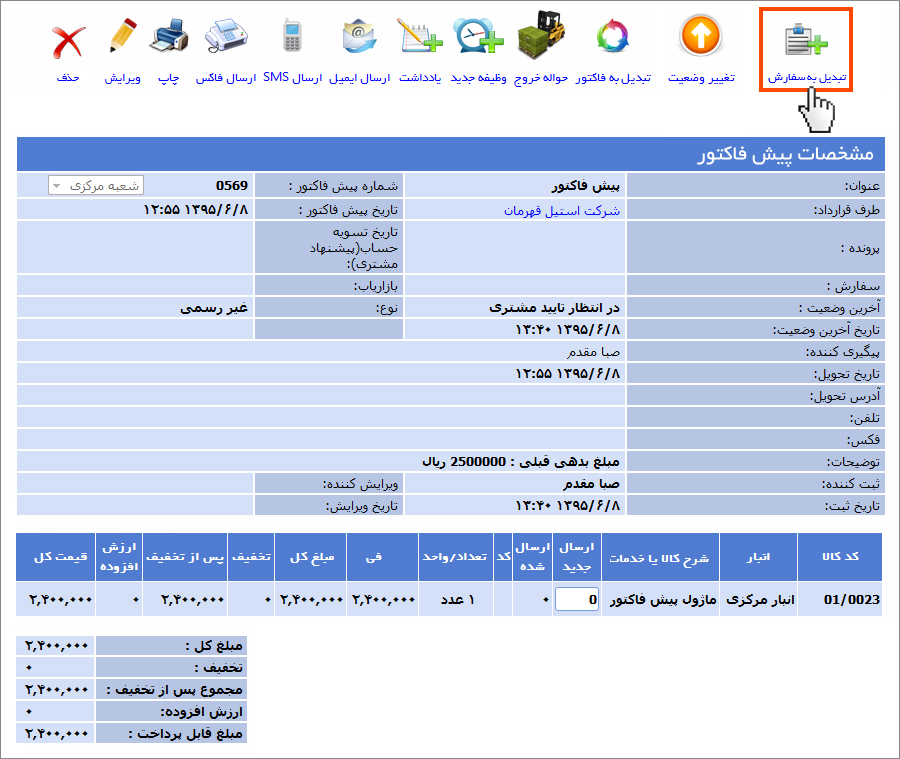Click the غیر رسمی type value
Screen dimensions: 900x759
point(214,308)
